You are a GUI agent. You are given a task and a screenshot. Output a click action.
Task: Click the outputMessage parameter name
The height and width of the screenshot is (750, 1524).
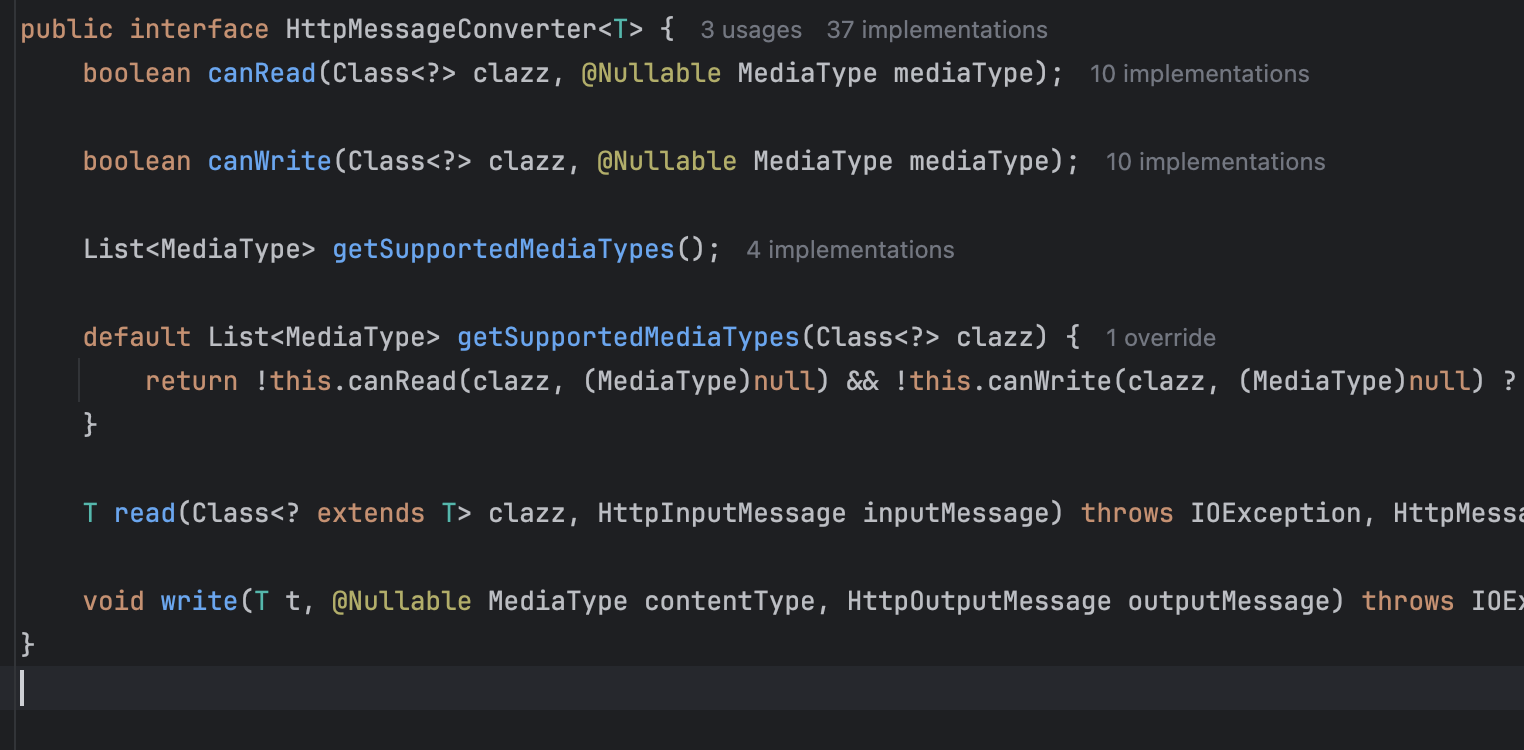1229,601
